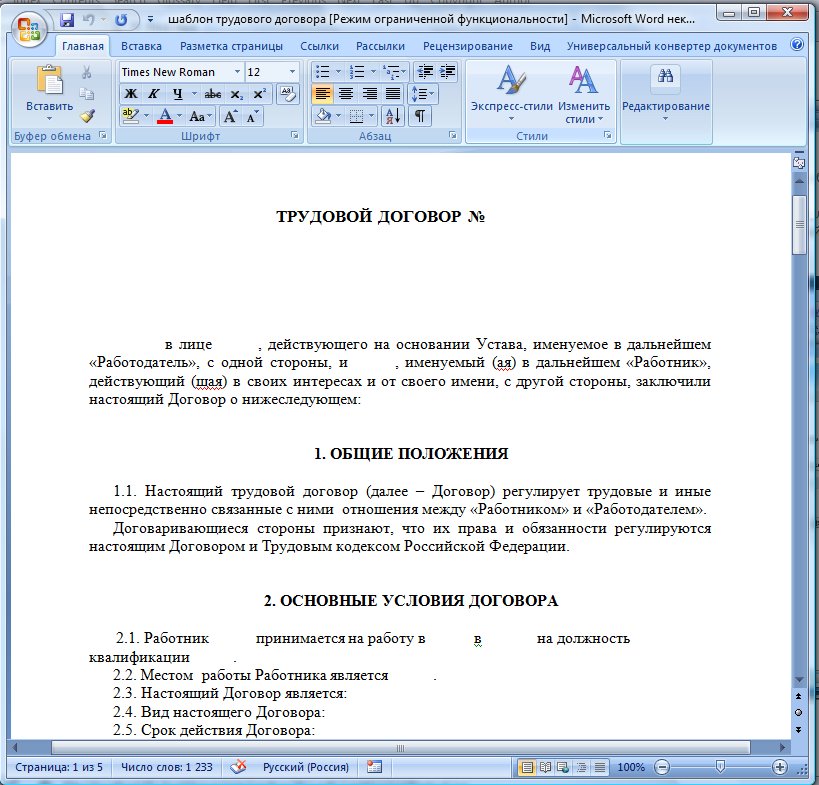The image size is (819, 785).
Task: Apply fill shading paint bucket
Action: tap(323, 115)
